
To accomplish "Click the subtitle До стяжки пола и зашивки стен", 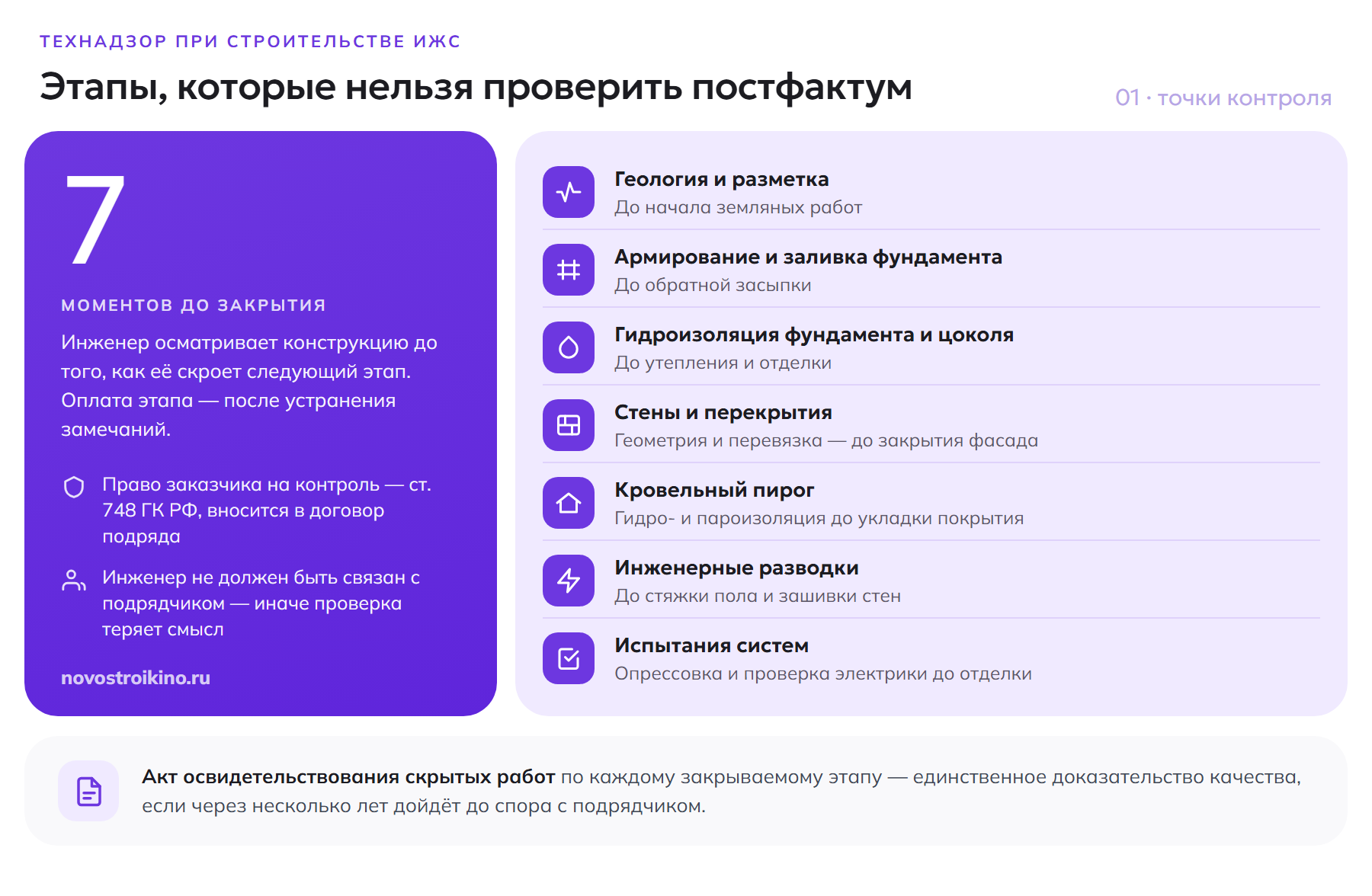I will pyautogui.click(x=758, y=596).
